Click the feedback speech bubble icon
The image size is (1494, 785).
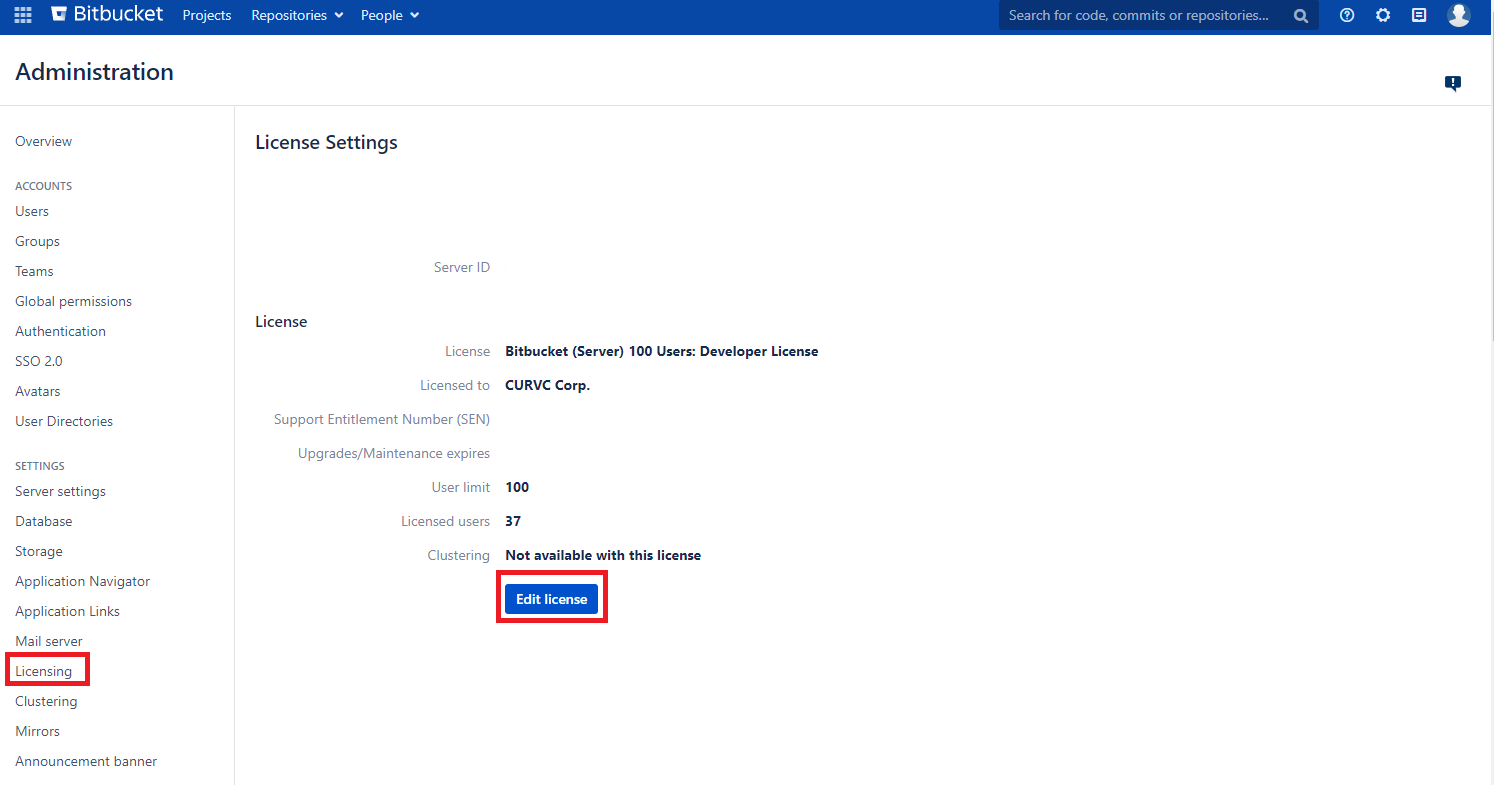1453,84
